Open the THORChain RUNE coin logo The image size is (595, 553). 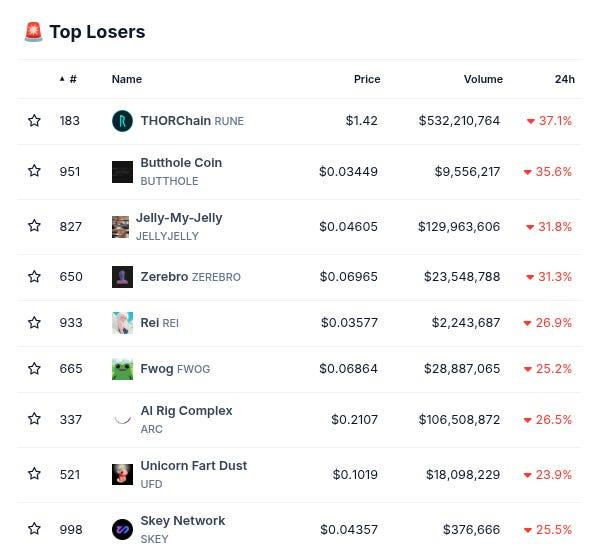122,121
